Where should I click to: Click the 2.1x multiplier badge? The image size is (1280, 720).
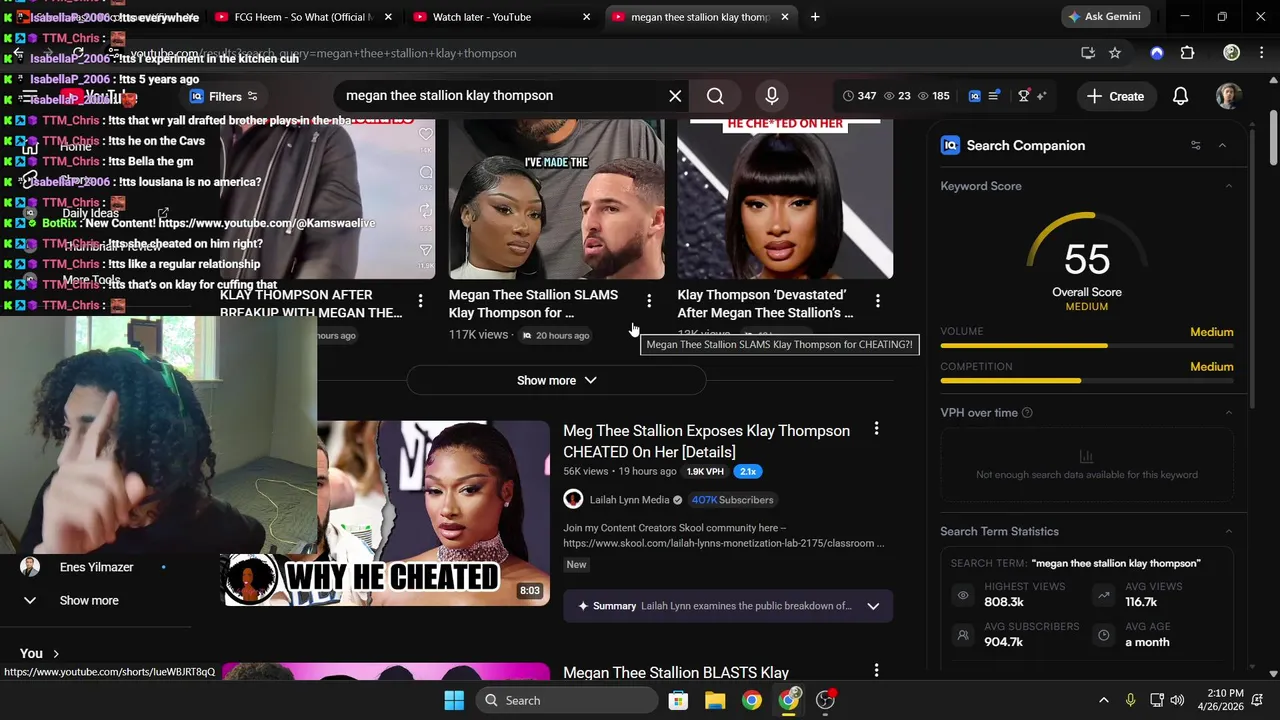point(747,471)
